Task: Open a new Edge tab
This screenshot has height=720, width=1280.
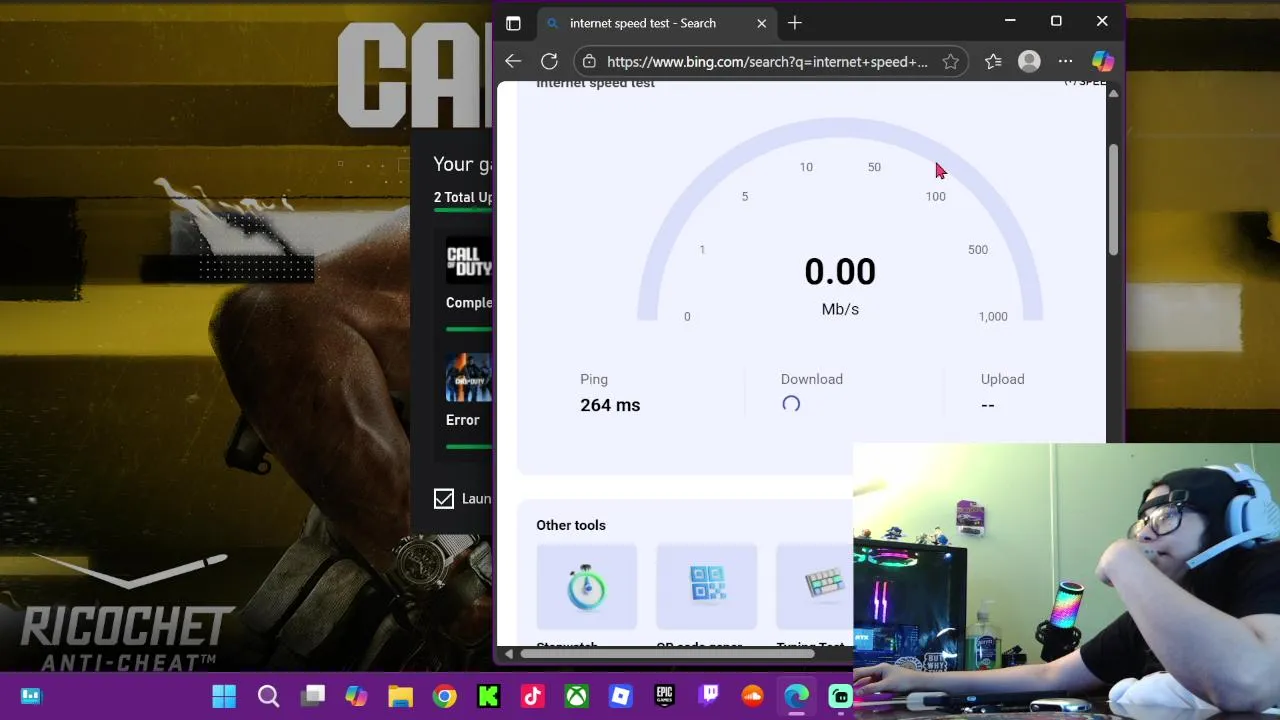Action: [x=795, y=23]
